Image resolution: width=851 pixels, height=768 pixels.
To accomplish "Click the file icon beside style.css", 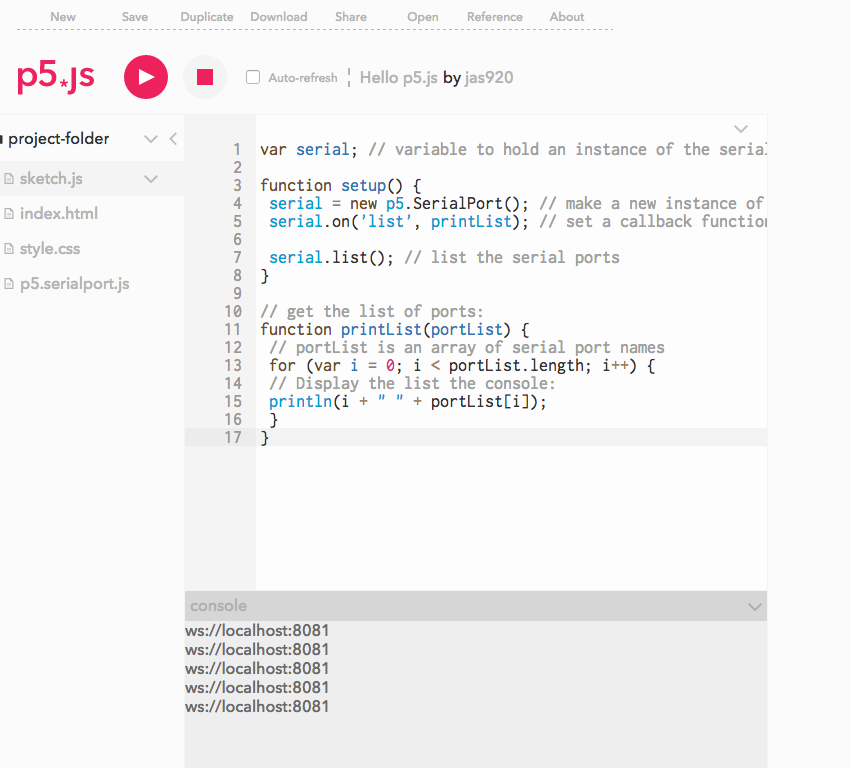I will click(x=9, y=249).
